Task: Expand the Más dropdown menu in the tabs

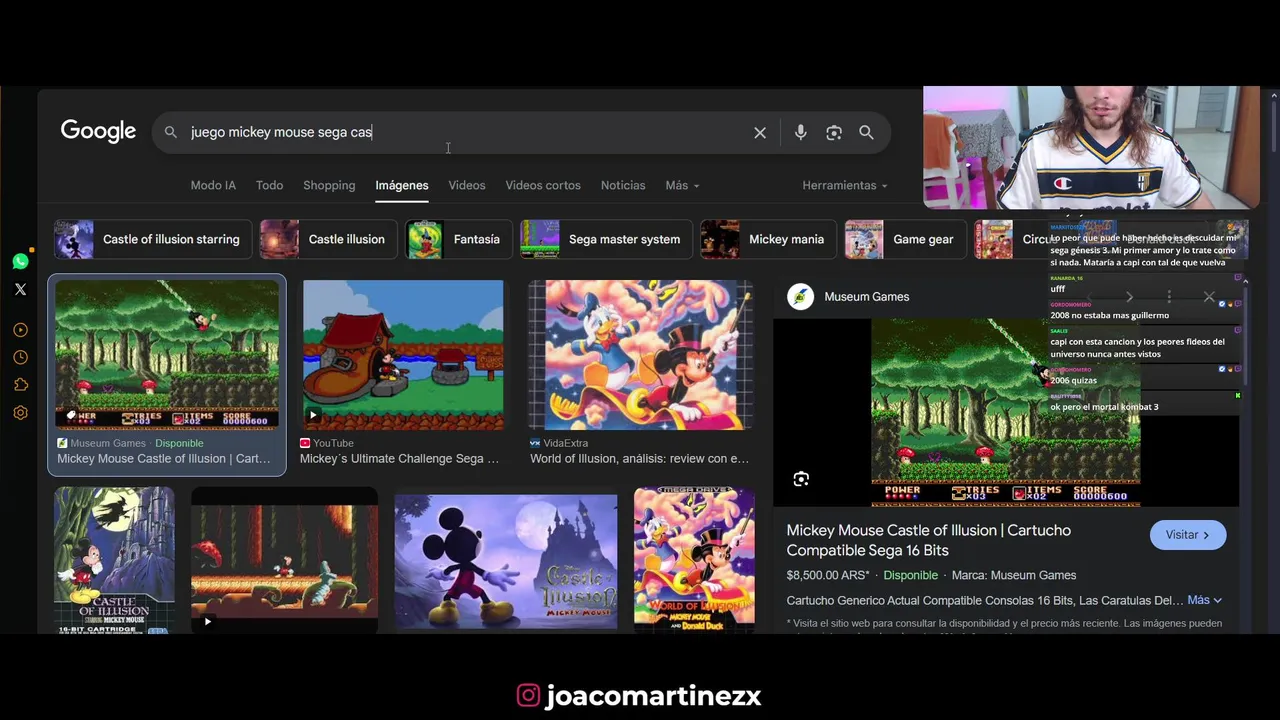Action: tap(682, 185)
